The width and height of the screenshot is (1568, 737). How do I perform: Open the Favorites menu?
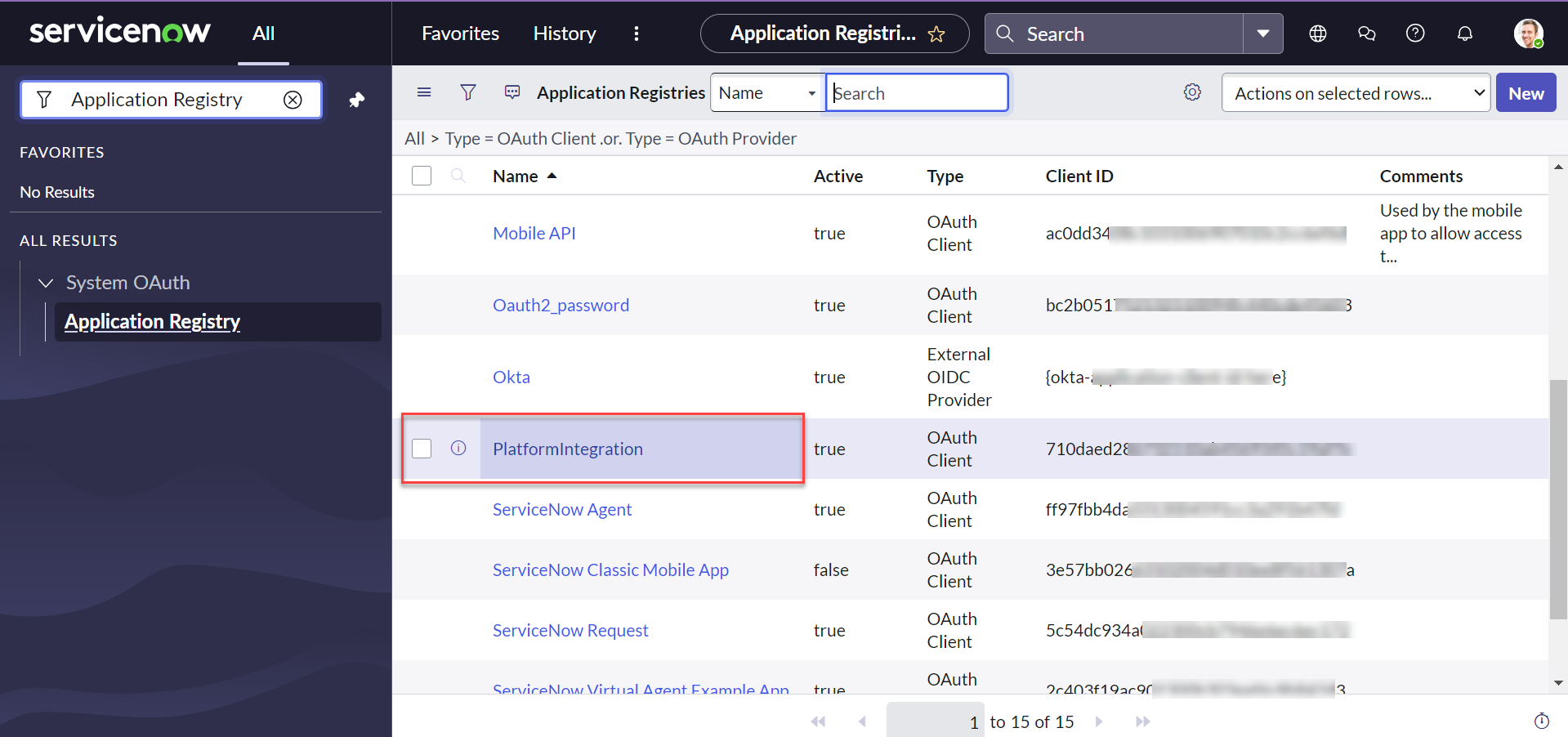coord(459,33)
